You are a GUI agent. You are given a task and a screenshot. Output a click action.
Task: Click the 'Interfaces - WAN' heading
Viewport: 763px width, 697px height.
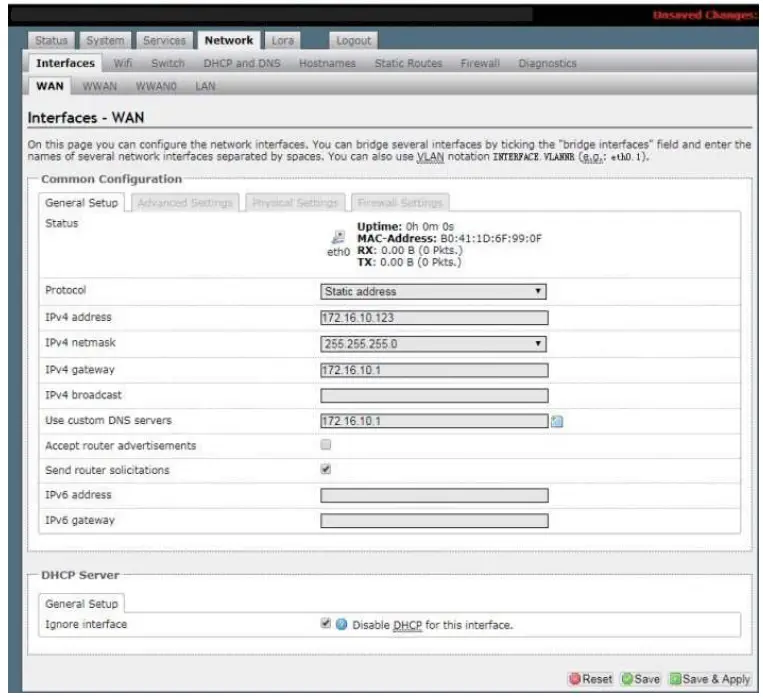click(86, 118)
